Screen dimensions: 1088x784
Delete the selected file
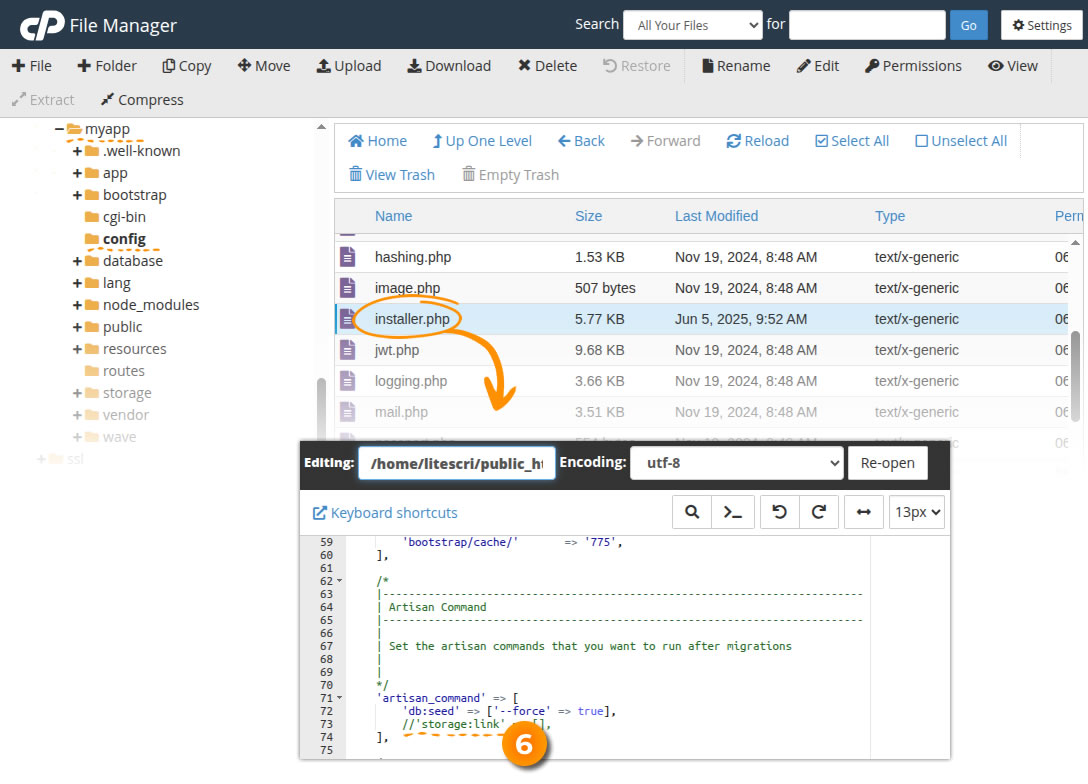point(547,66)
